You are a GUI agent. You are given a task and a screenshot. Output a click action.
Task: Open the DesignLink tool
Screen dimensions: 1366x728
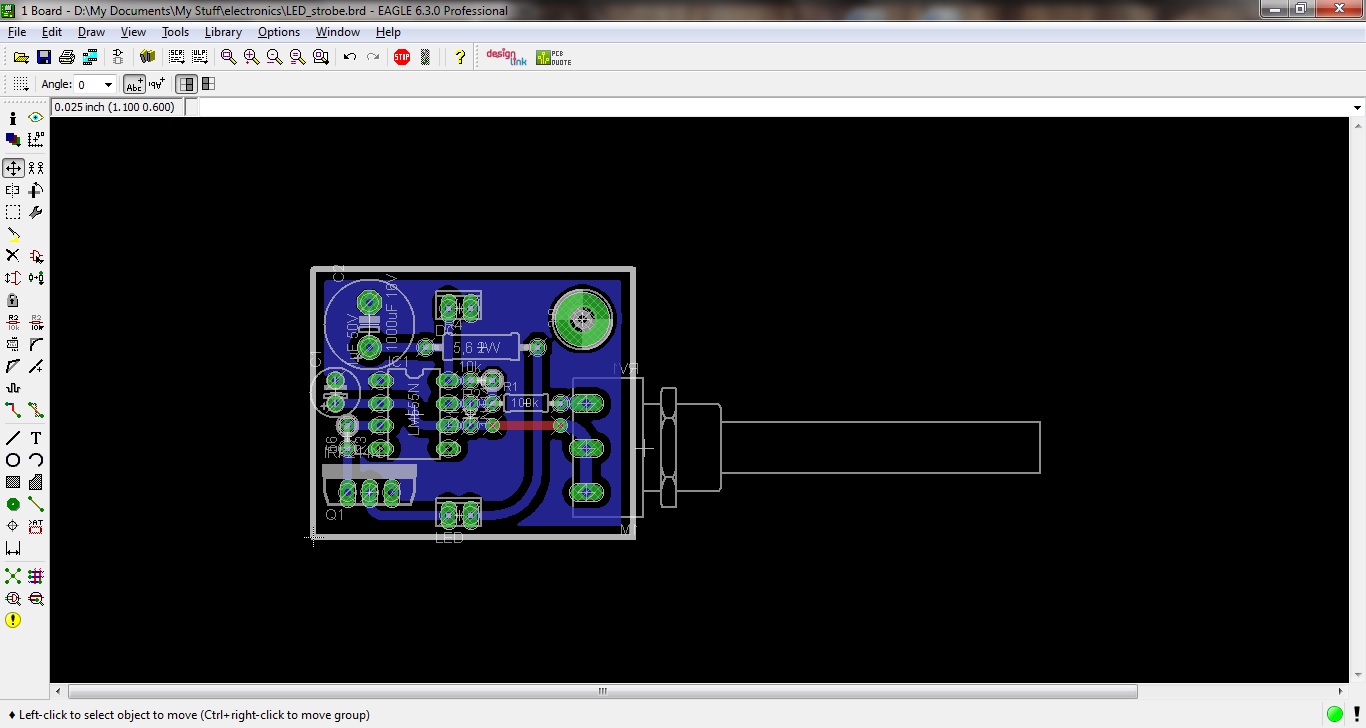click(x=506, y=57)
